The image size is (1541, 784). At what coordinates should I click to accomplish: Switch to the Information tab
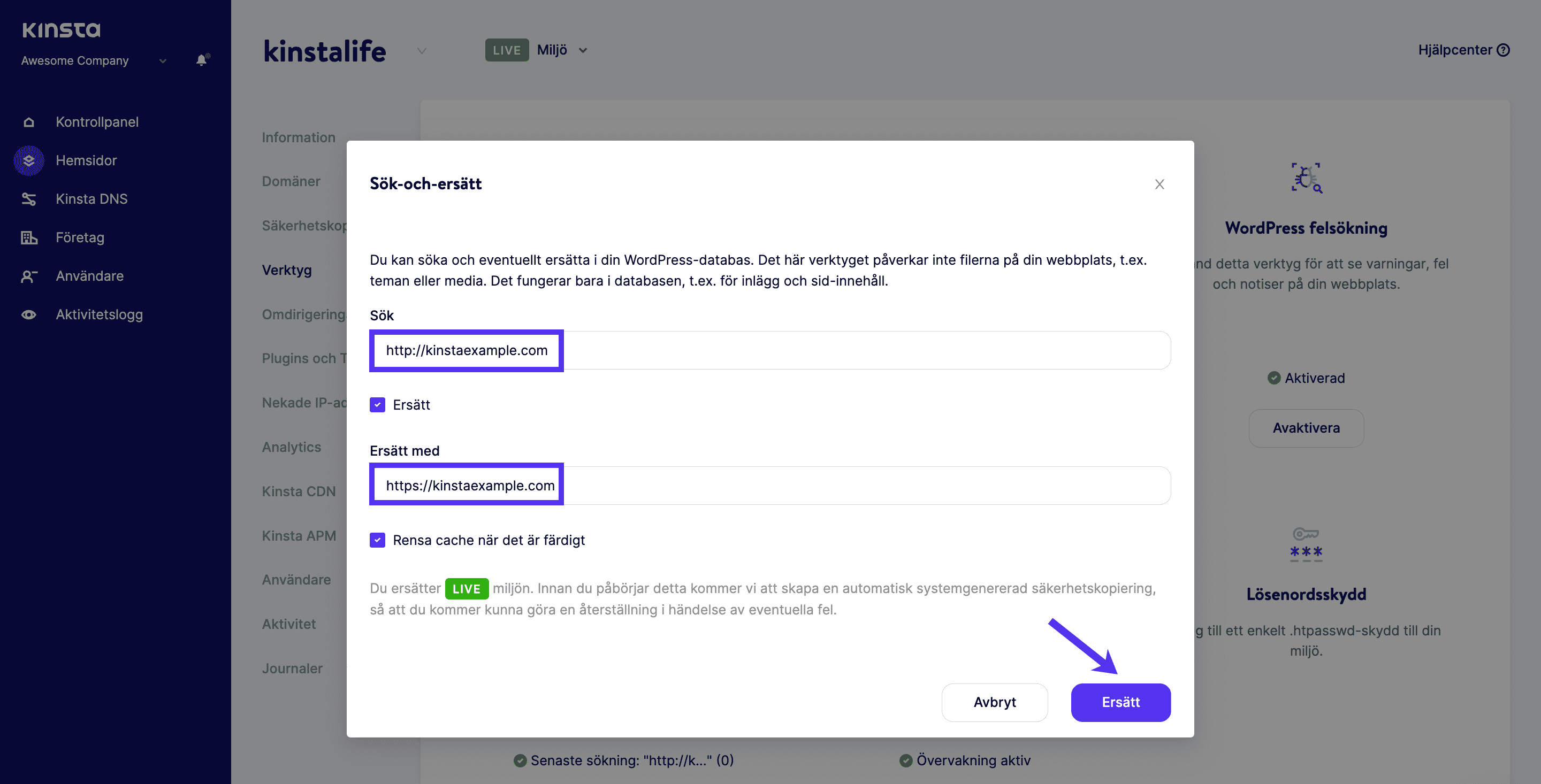click(x=299, y=137)
